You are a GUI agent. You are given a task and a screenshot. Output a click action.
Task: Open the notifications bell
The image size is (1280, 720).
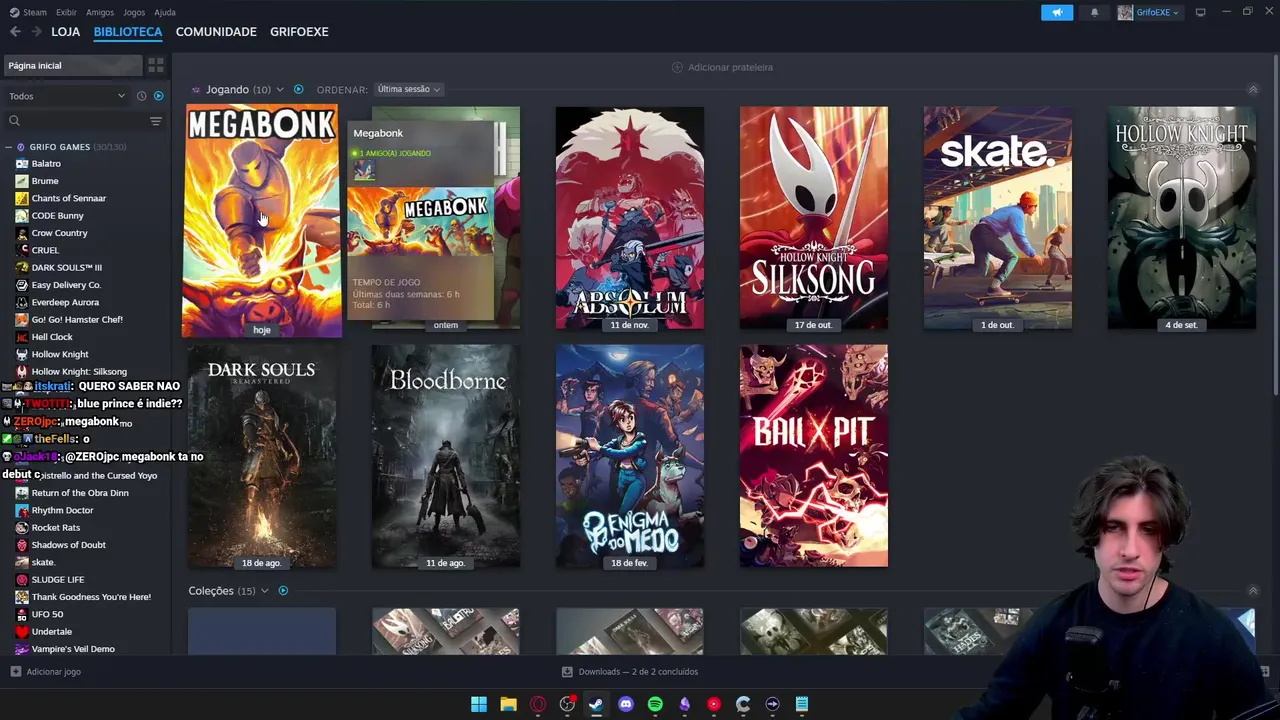pos(1094,12)
